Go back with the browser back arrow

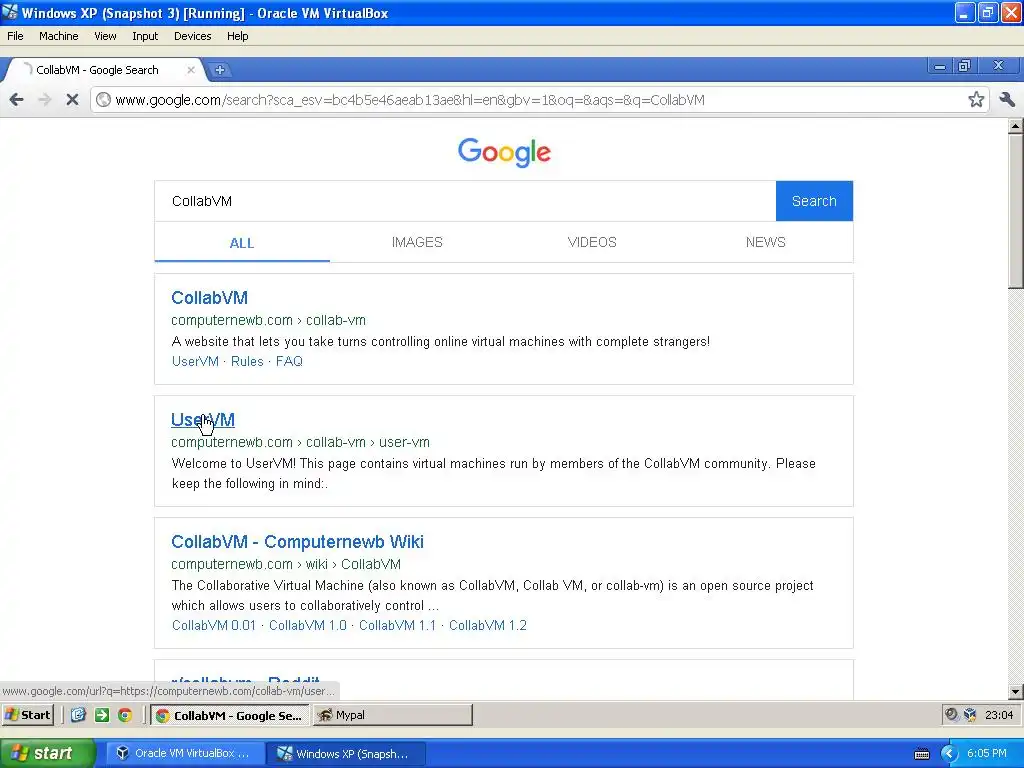tap(17, 99)
